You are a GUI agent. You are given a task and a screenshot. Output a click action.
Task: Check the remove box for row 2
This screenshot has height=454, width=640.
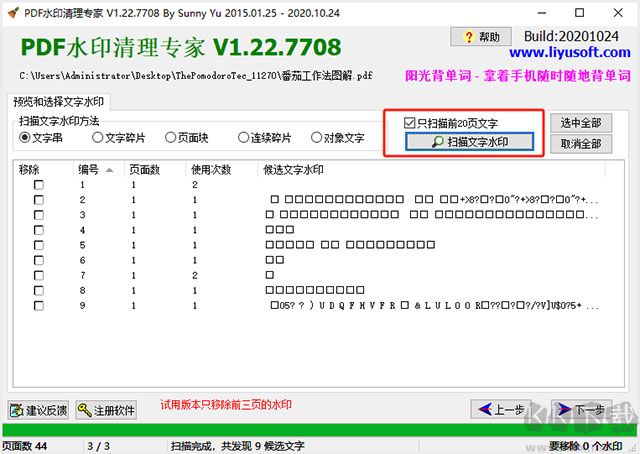pos(39,200)
